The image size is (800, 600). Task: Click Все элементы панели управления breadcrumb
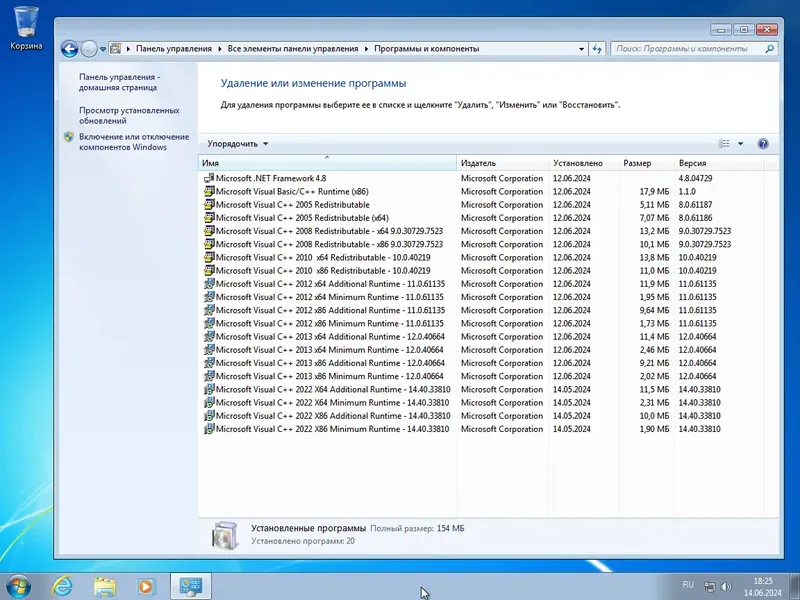click(x=293, y=49)
